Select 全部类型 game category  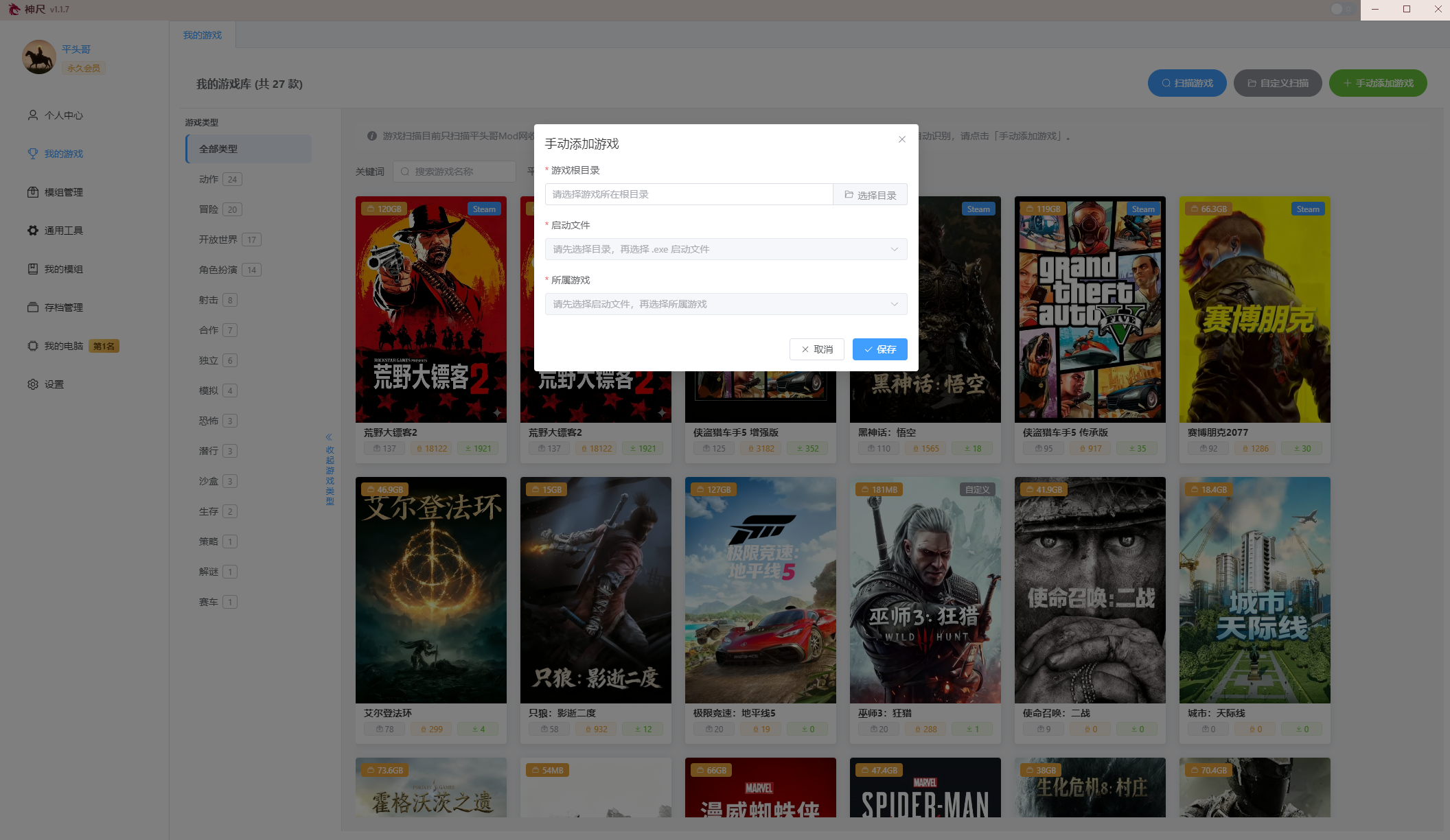pyautogui.click(x=249, y=149)
